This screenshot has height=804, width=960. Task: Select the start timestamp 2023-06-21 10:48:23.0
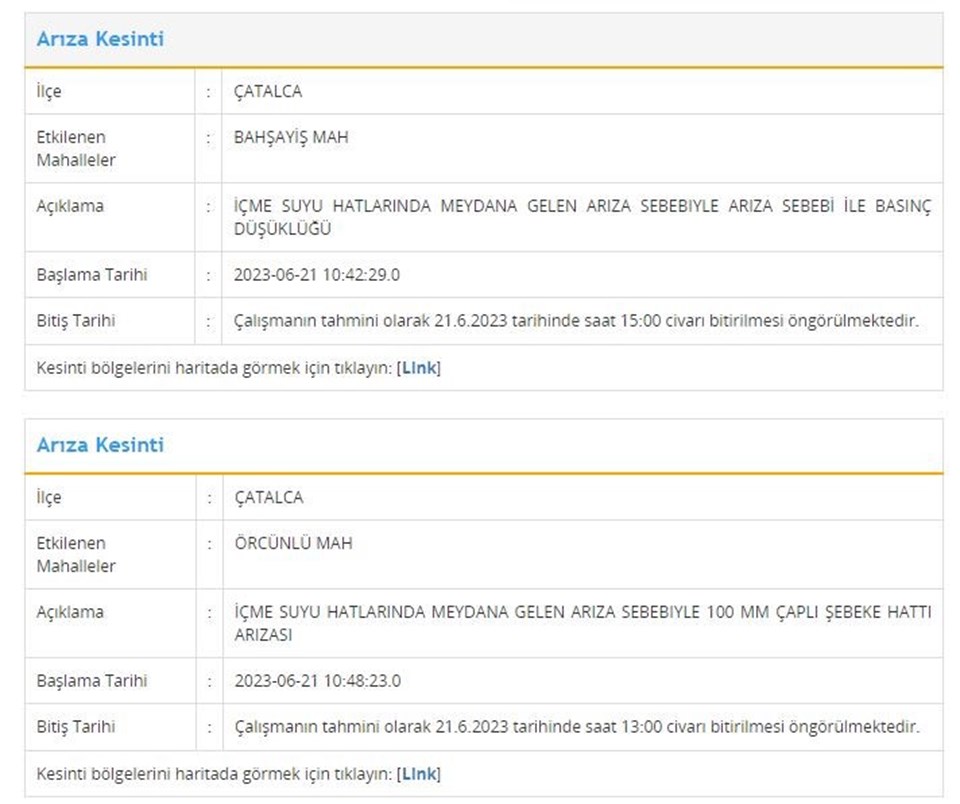point(316,681)
